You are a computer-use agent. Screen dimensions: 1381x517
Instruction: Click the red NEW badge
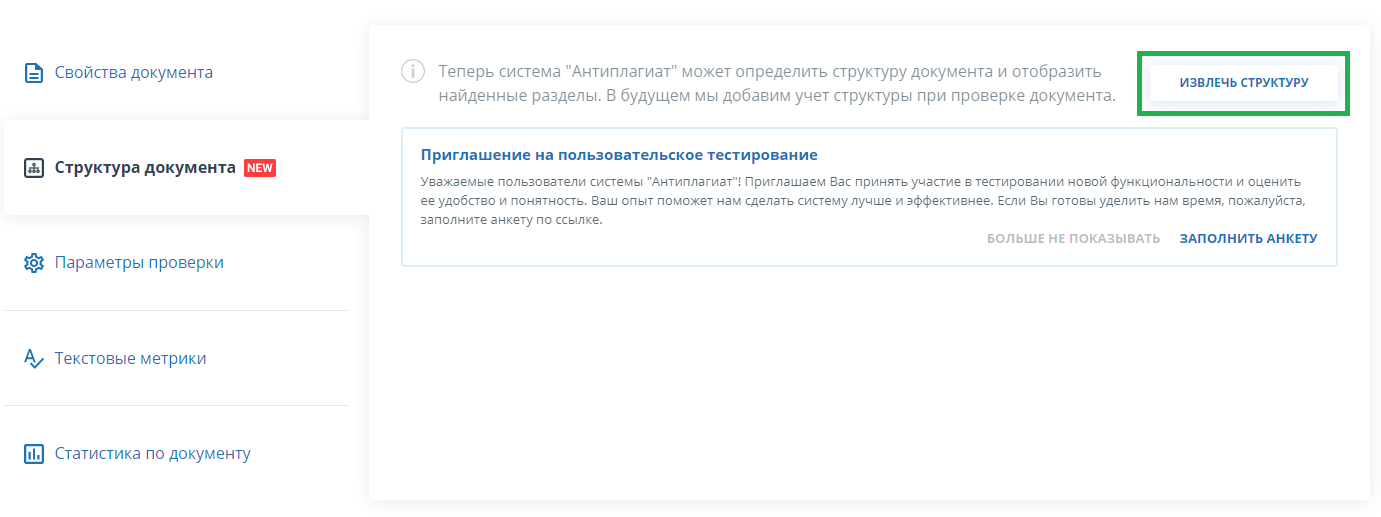pos(260,168)
